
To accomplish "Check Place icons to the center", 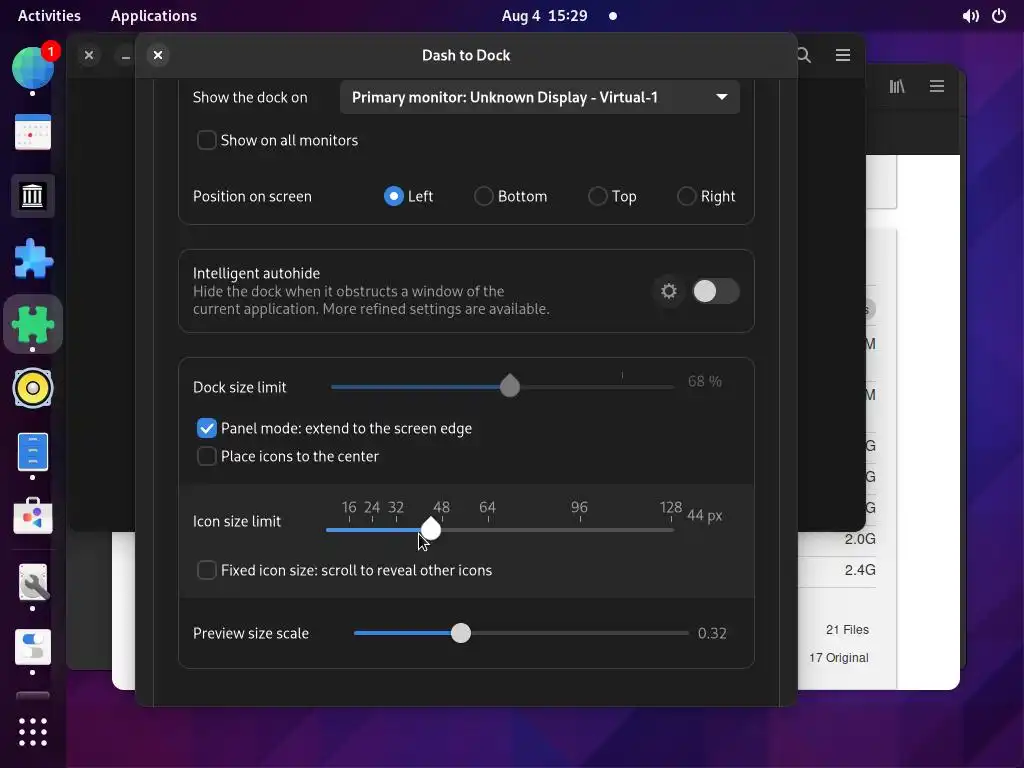I will coord(207,456).
